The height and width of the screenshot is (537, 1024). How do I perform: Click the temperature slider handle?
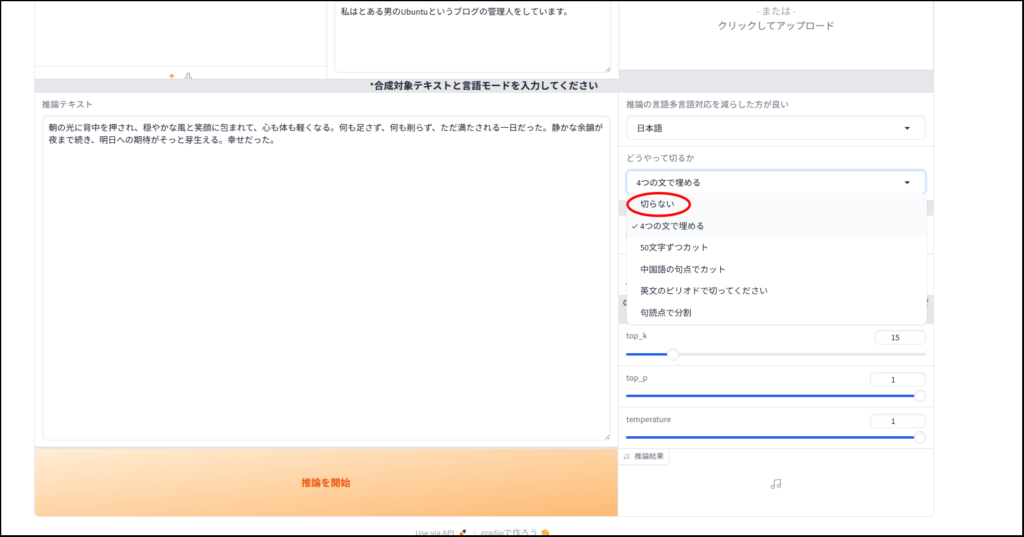919,437
